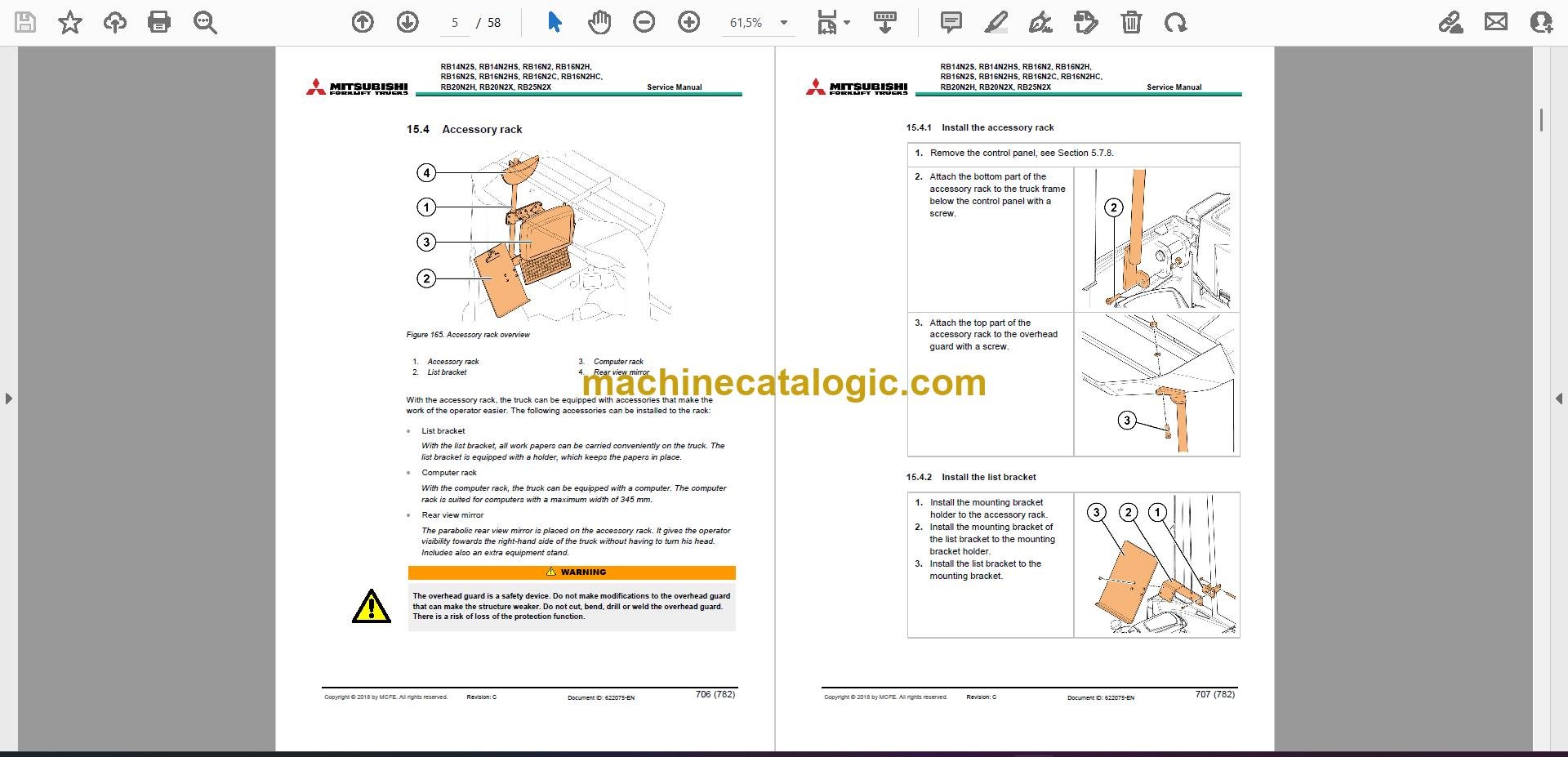Click the Figure 165 caption text
This screenshot has height=757, width=1568.
click(x=468, y=335)
